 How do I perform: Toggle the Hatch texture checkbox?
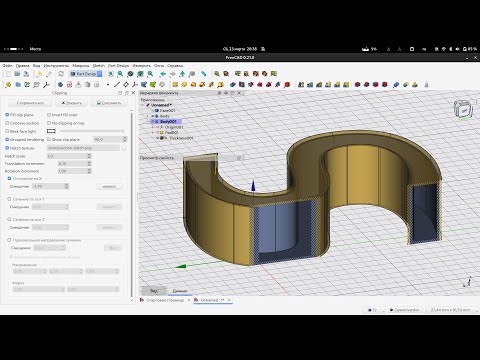[7, 148]
